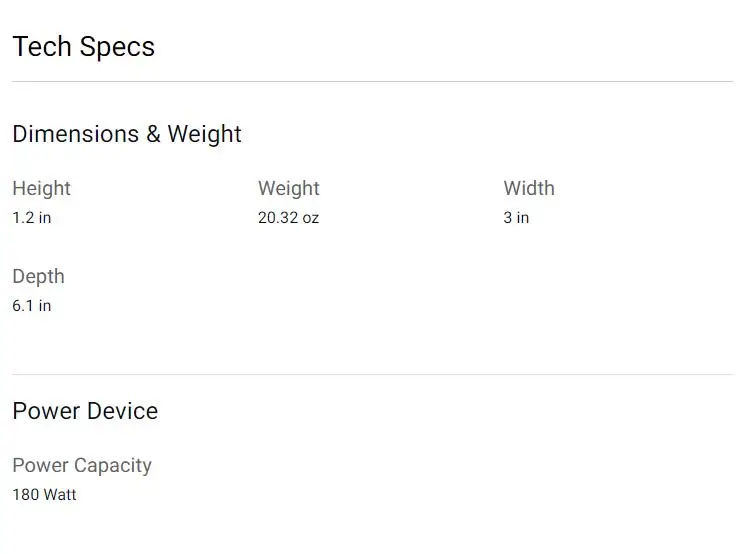Click the divider line above Power Device

[x=372, y=374]
